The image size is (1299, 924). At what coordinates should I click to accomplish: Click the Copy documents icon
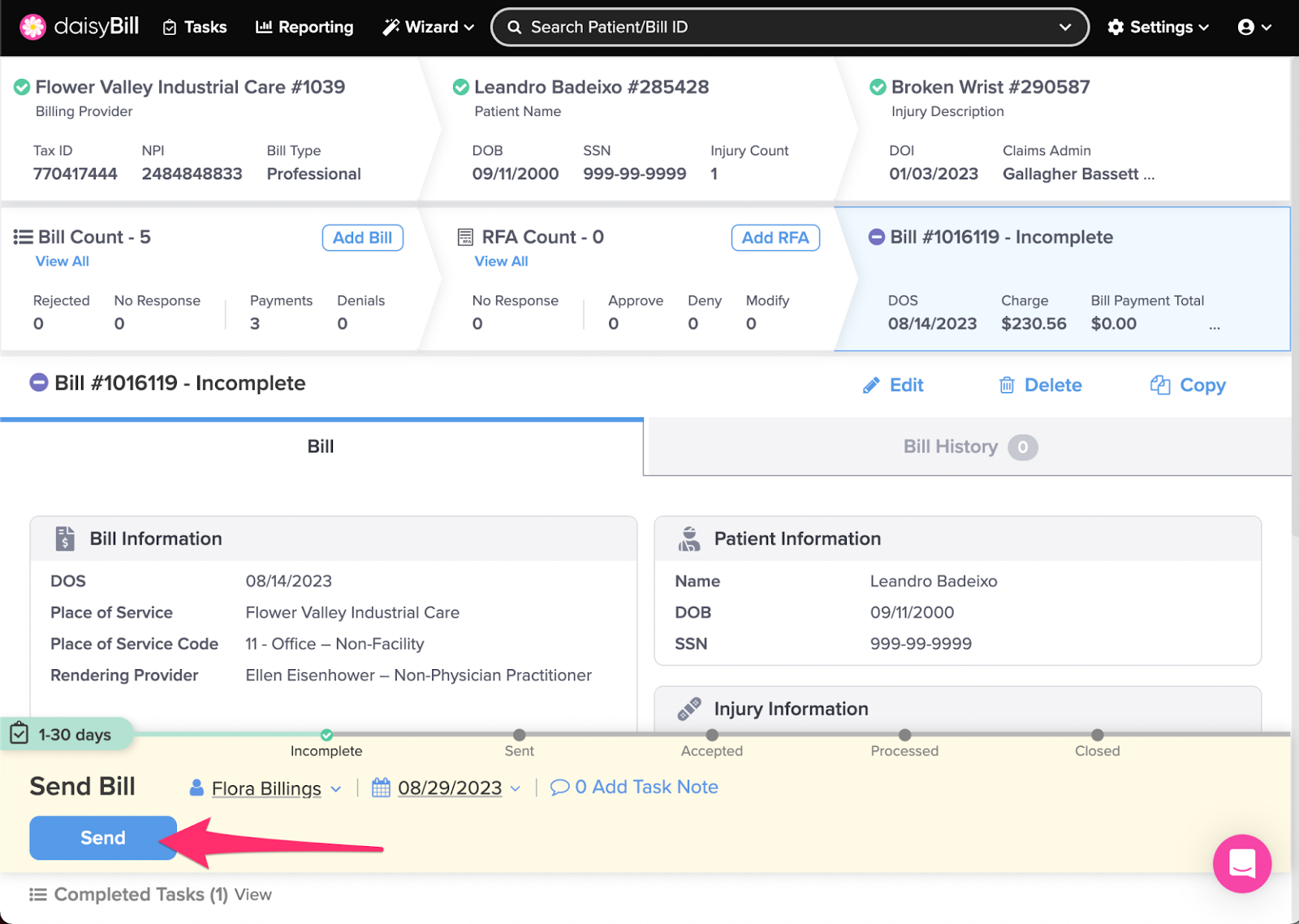pos(1160,386)
